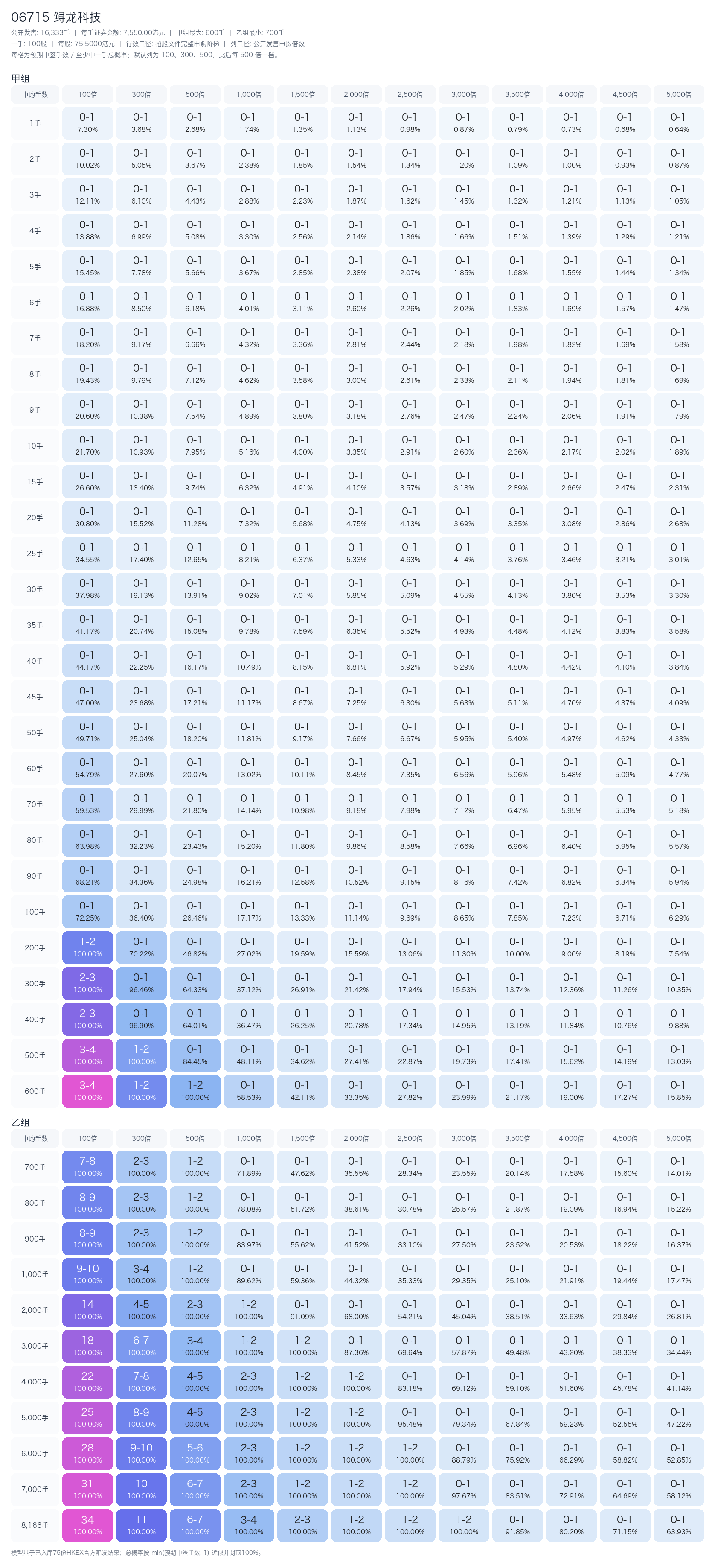Image resolution: width=715 pixels, height=1568 pixels.
Task: Select 8,166手 100倍 cell showing 34
Action: click(87, 1525)
